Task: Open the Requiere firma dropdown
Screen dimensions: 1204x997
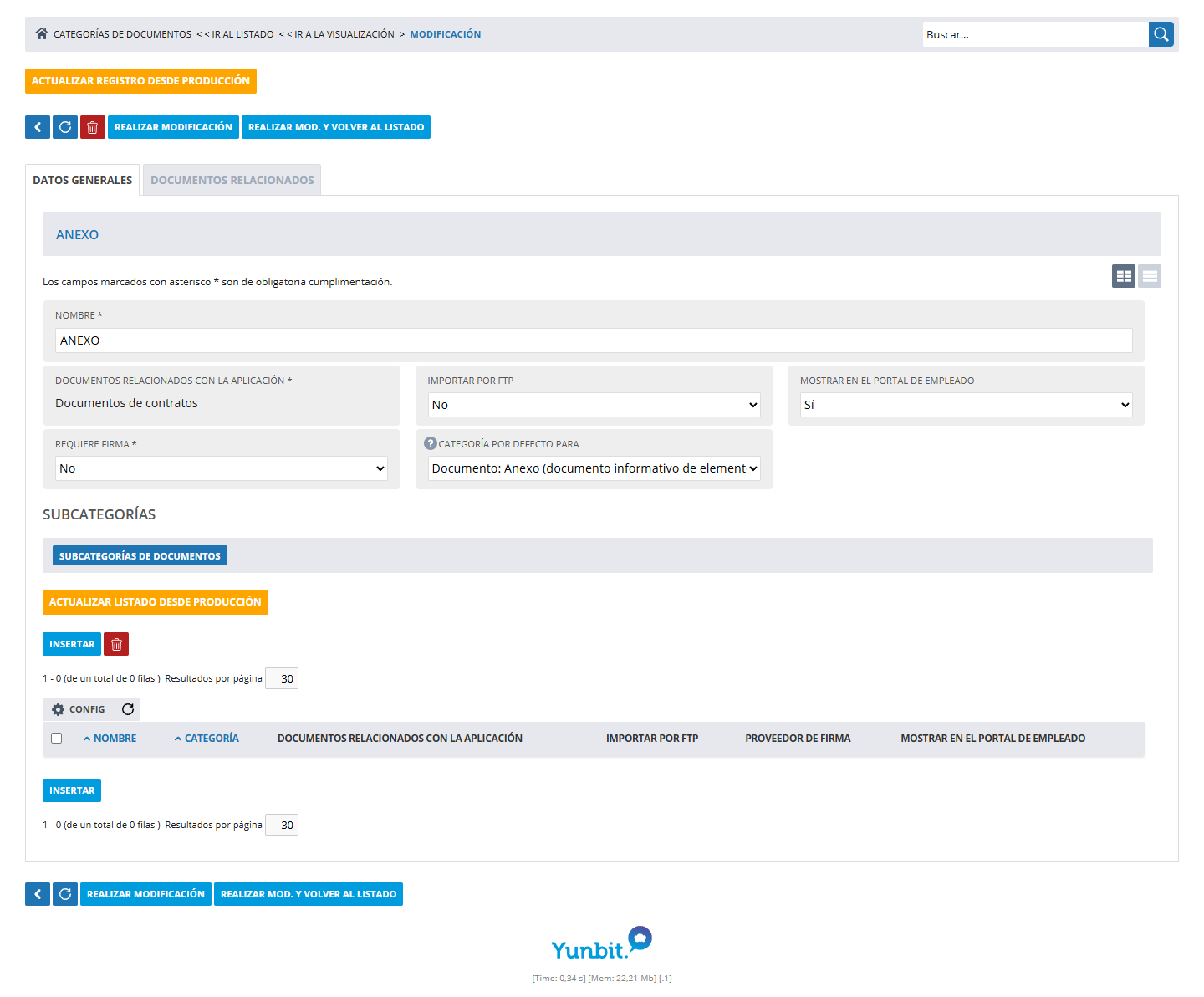Action: (x=222, y=468)
